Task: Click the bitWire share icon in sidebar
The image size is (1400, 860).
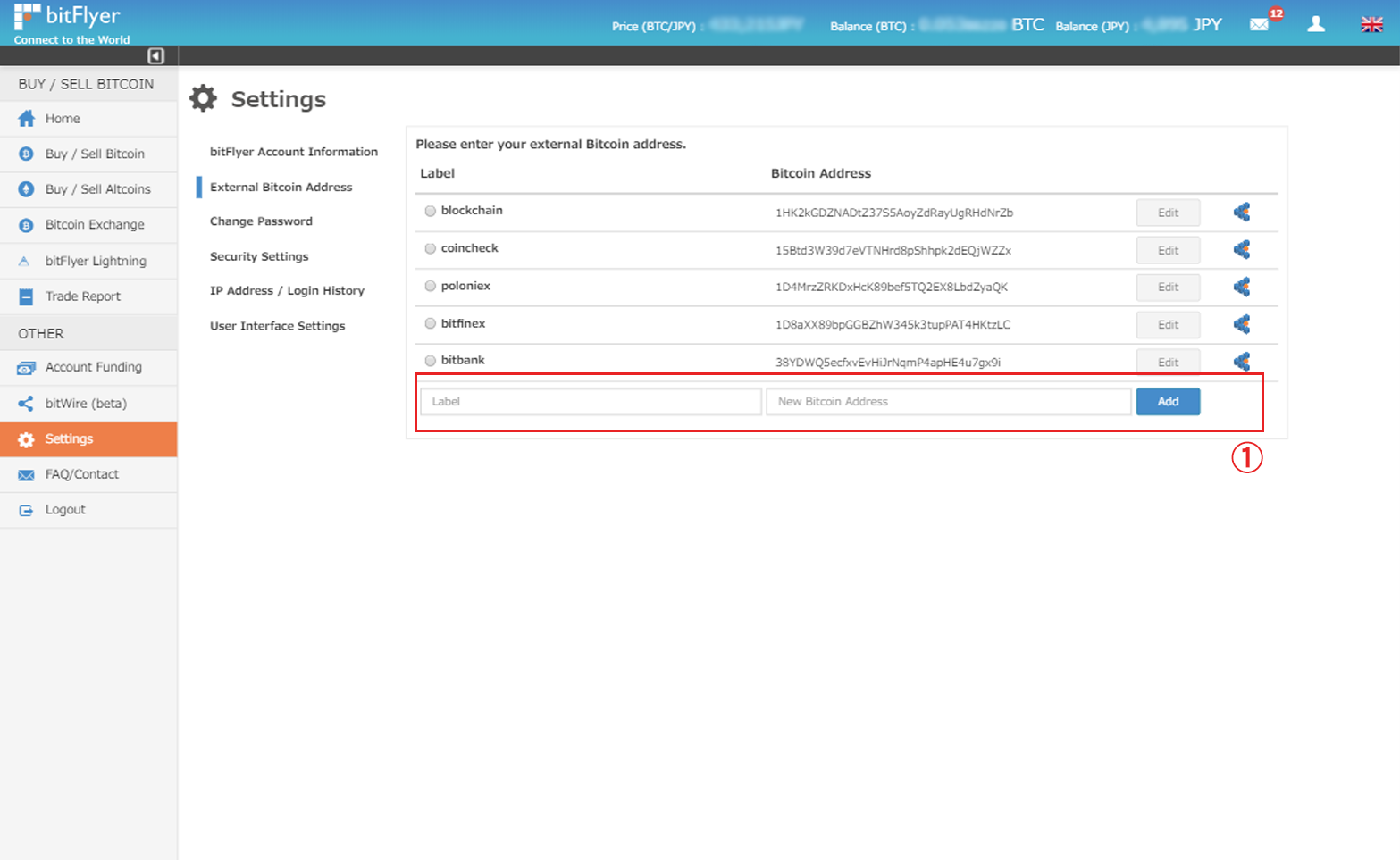Action: 26,404
